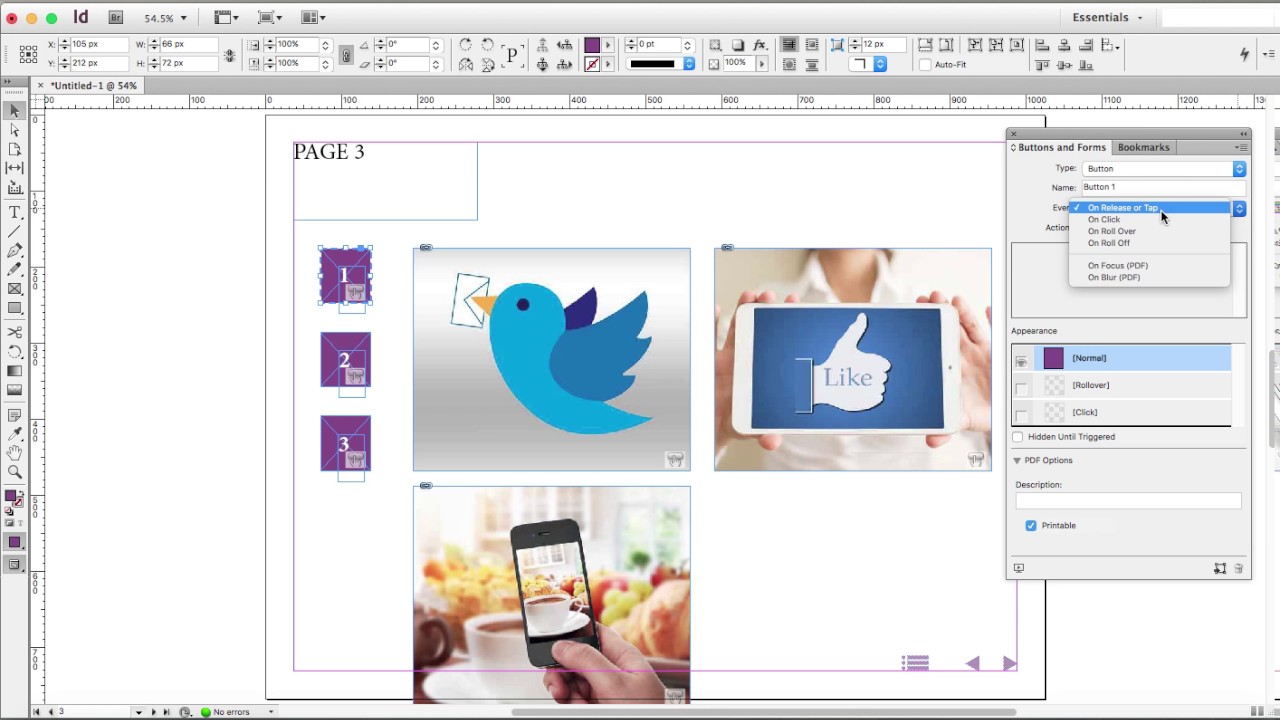Screen dimensions: 1280x720
Task: Toggle constrain proportions for scaling link
Action: [x=345, y=55]
